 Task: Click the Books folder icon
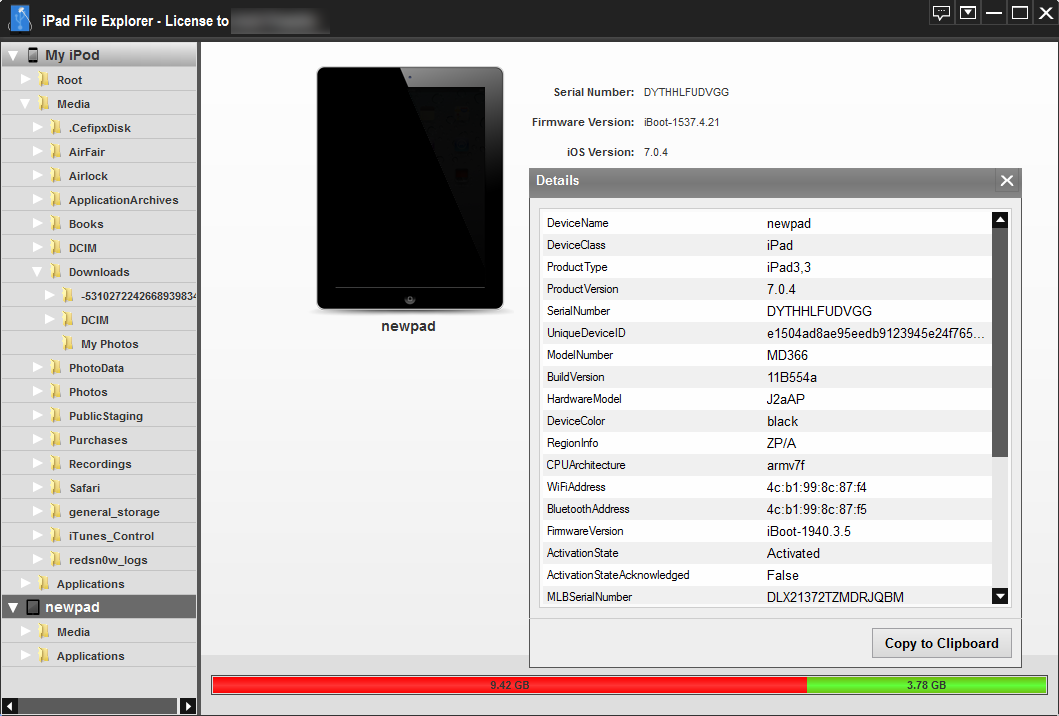(x=56, y=224)
